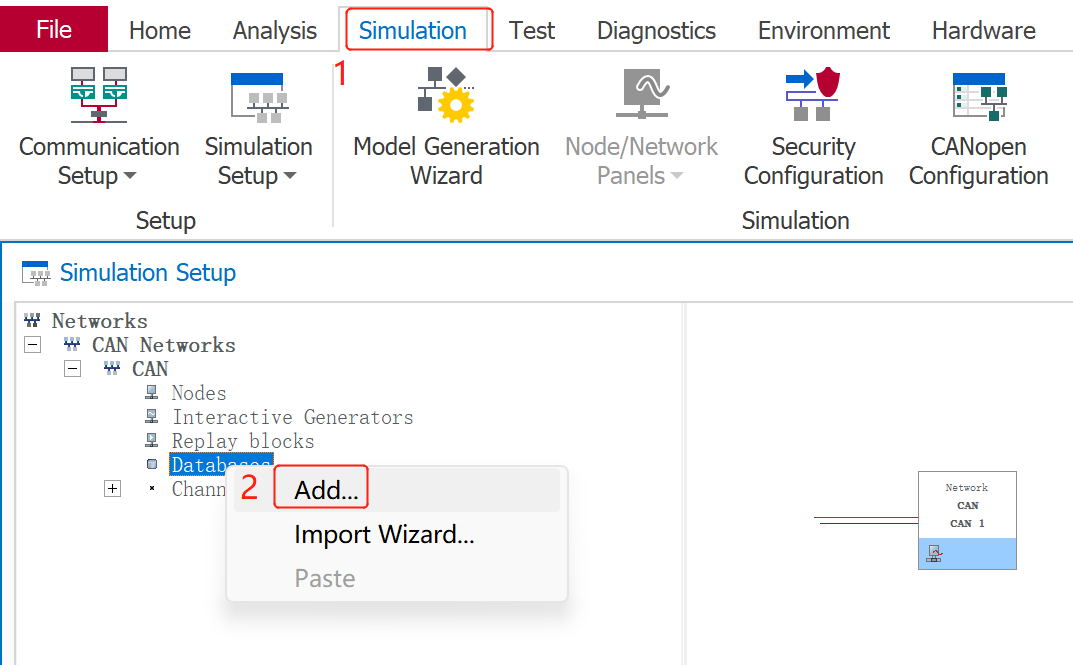Click the Interactive Generators icon
The image size is (1073, 665).
coord(152,417)
